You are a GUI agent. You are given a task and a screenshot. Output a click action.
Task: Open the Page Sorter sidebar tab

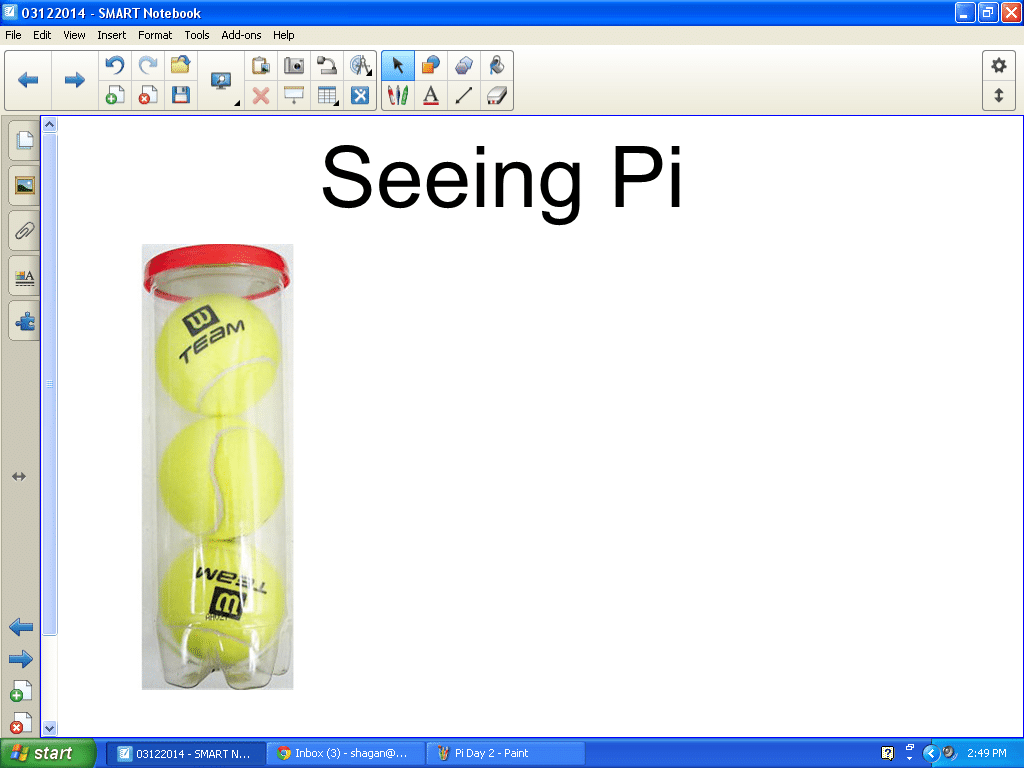click(x=24, y=140)
